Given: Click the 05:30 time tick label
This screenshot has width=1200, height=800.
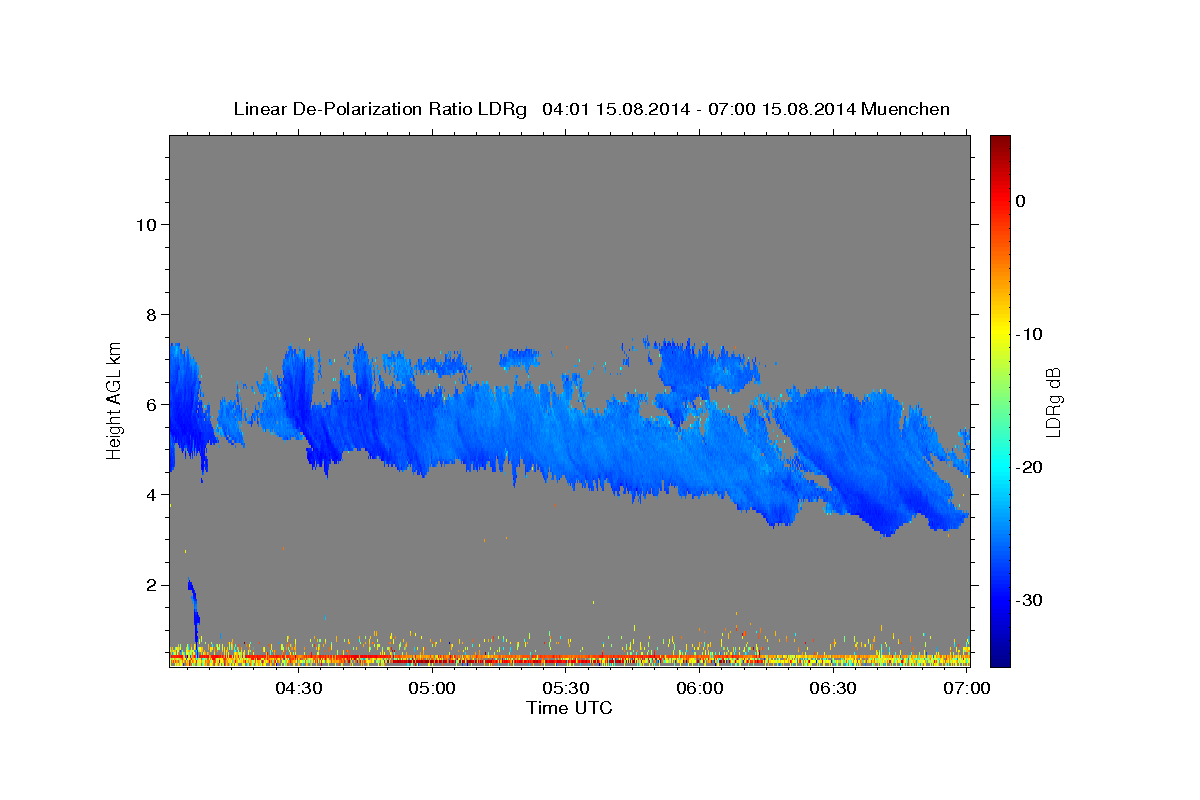Looking at the screenshot, I should tap(566, 688).
